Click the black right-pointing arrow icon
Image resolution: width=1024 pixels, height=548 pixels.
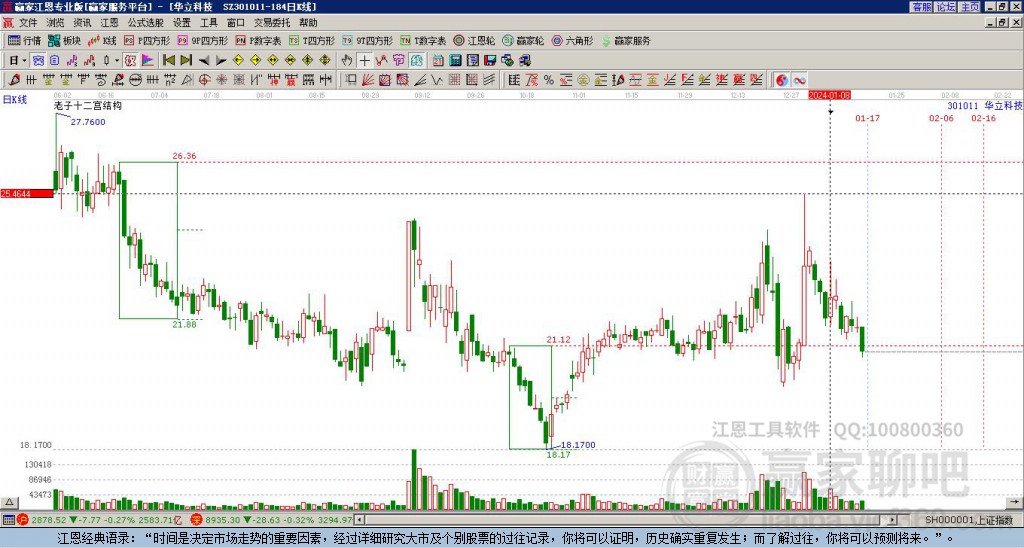(x=221, y=61)
